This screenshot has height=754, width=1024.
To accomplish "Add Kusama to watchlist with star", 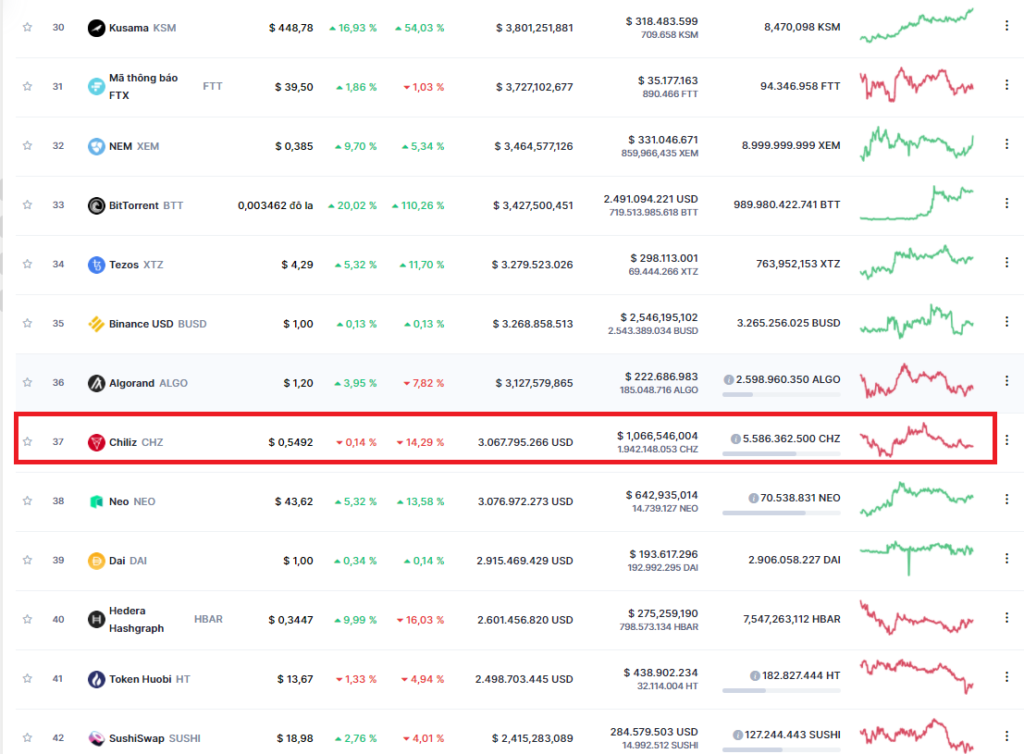I will point(27,27).
